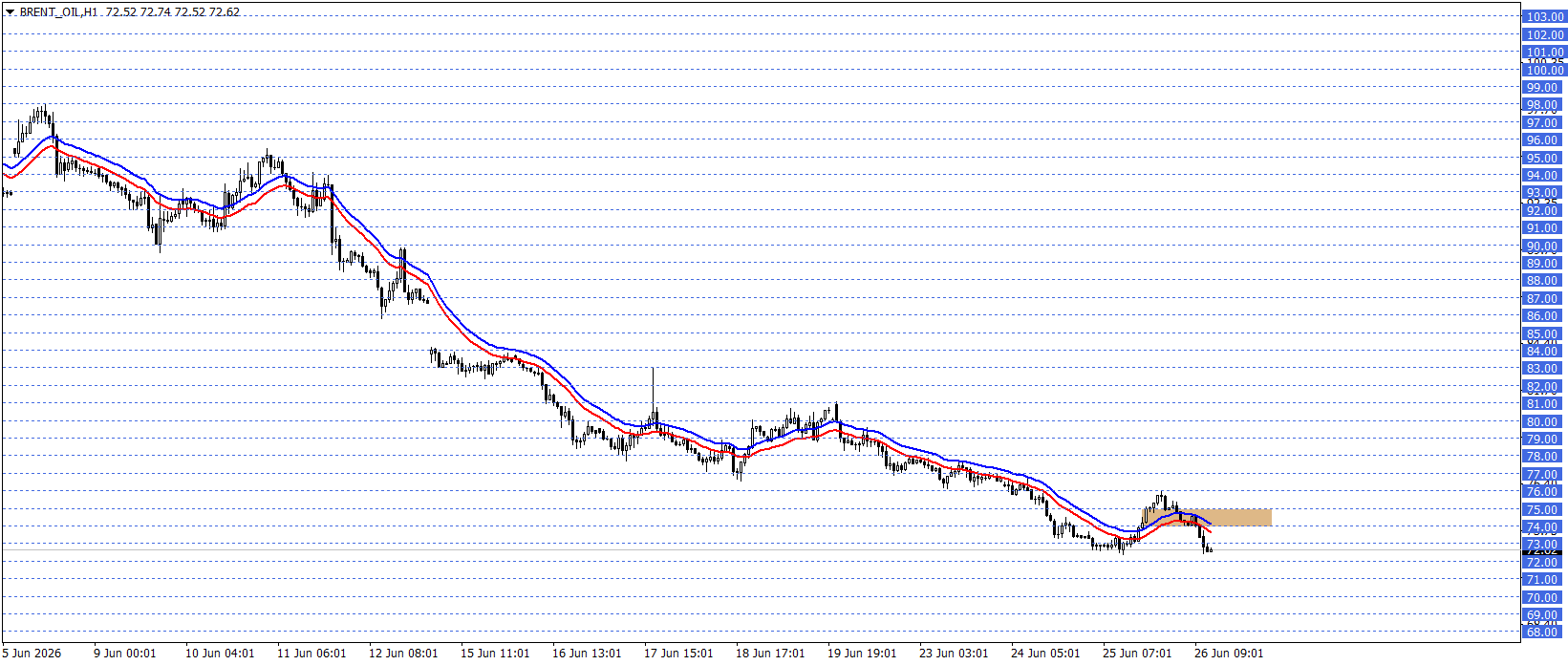Click the 19 Jun 19:01 time label
This screenshot has width=1568, height=665.
(862, 654)
